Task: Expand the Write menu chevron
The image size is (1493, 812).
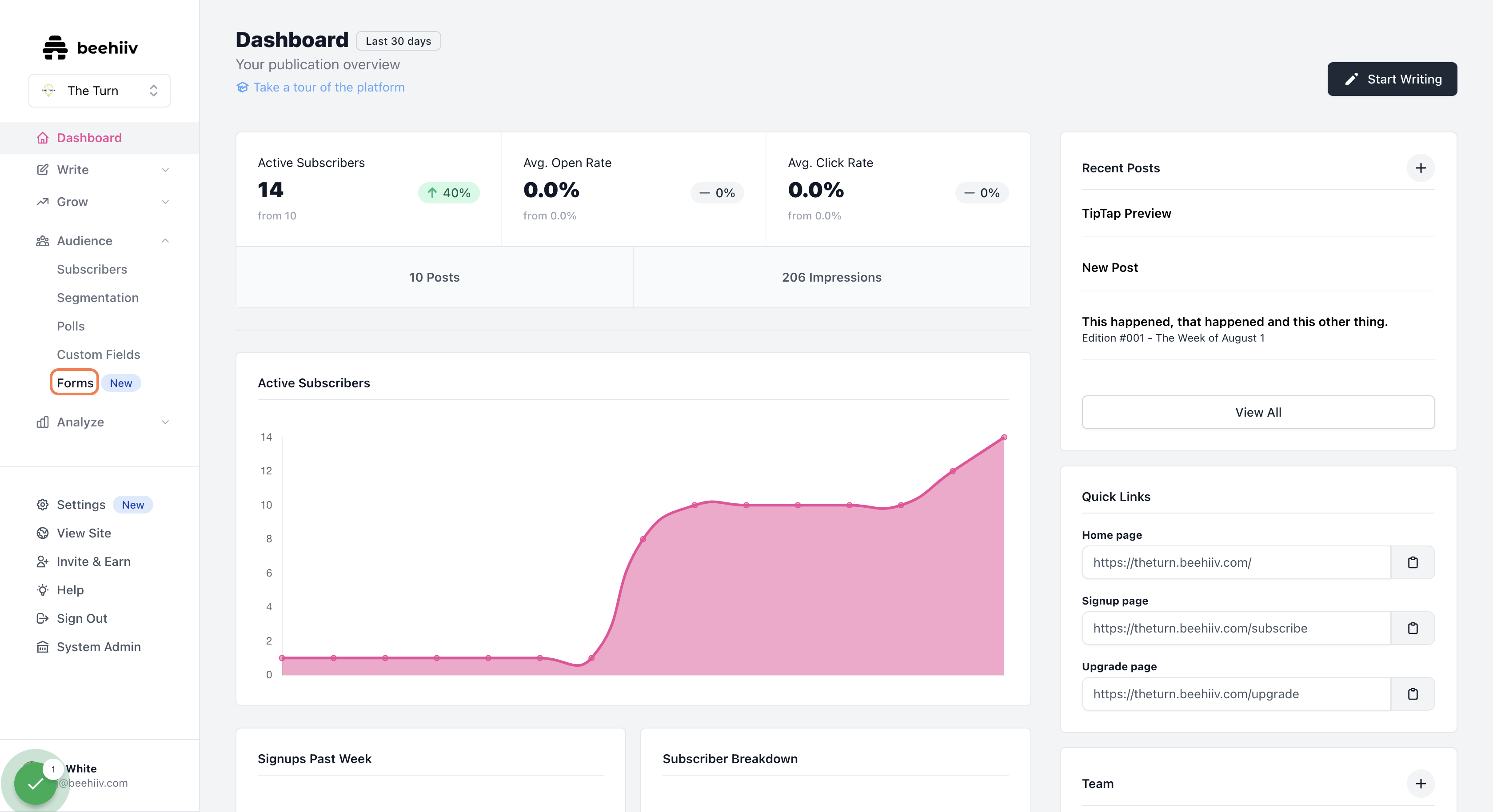Action: point(165,170)
